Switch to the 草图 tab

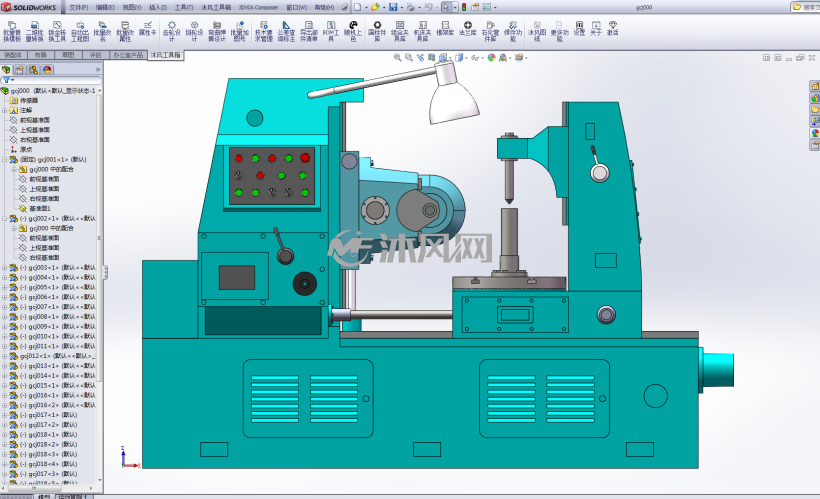coord(68,55)
